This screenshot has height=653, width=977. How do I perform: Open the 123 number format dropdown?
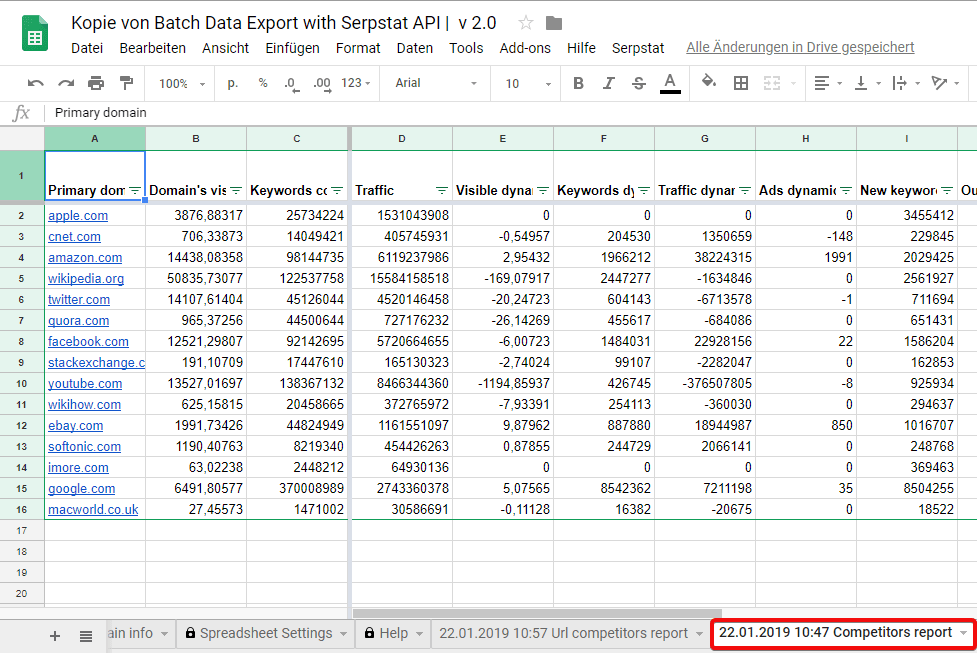[356, 83]
